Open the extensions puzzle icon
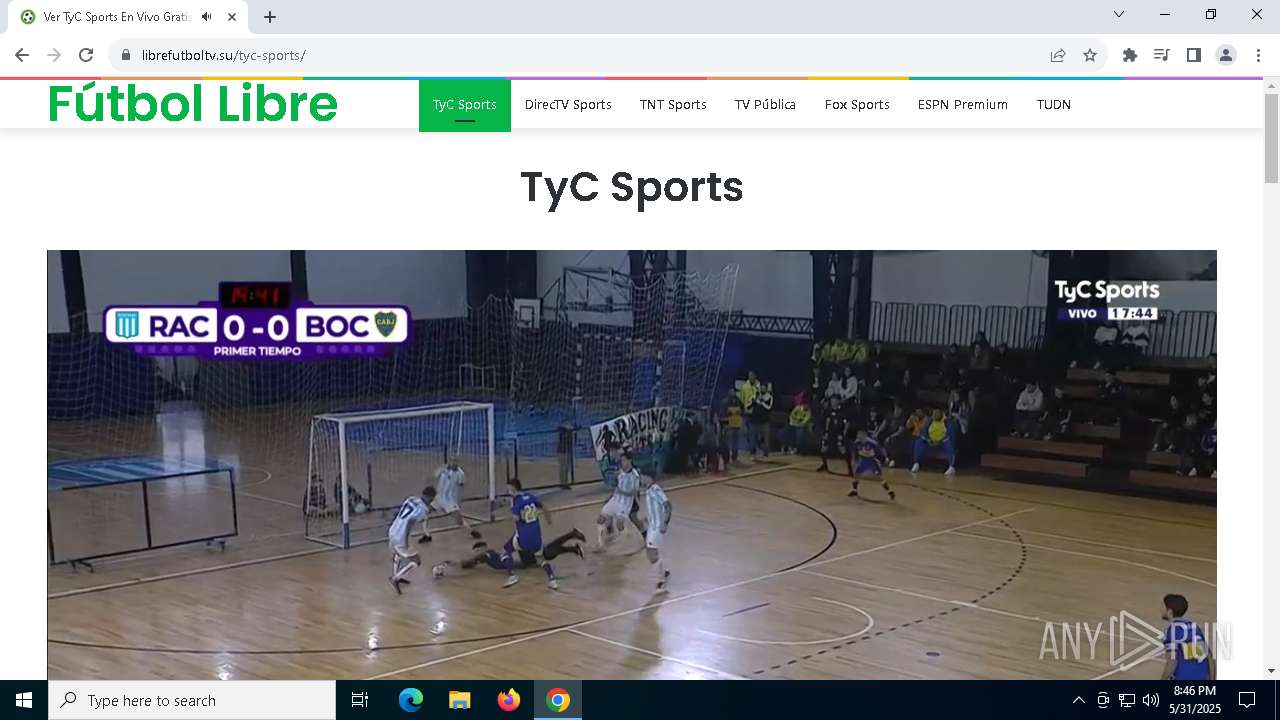The height and width of the screenshot is (720, 1280). point(1130,55)
